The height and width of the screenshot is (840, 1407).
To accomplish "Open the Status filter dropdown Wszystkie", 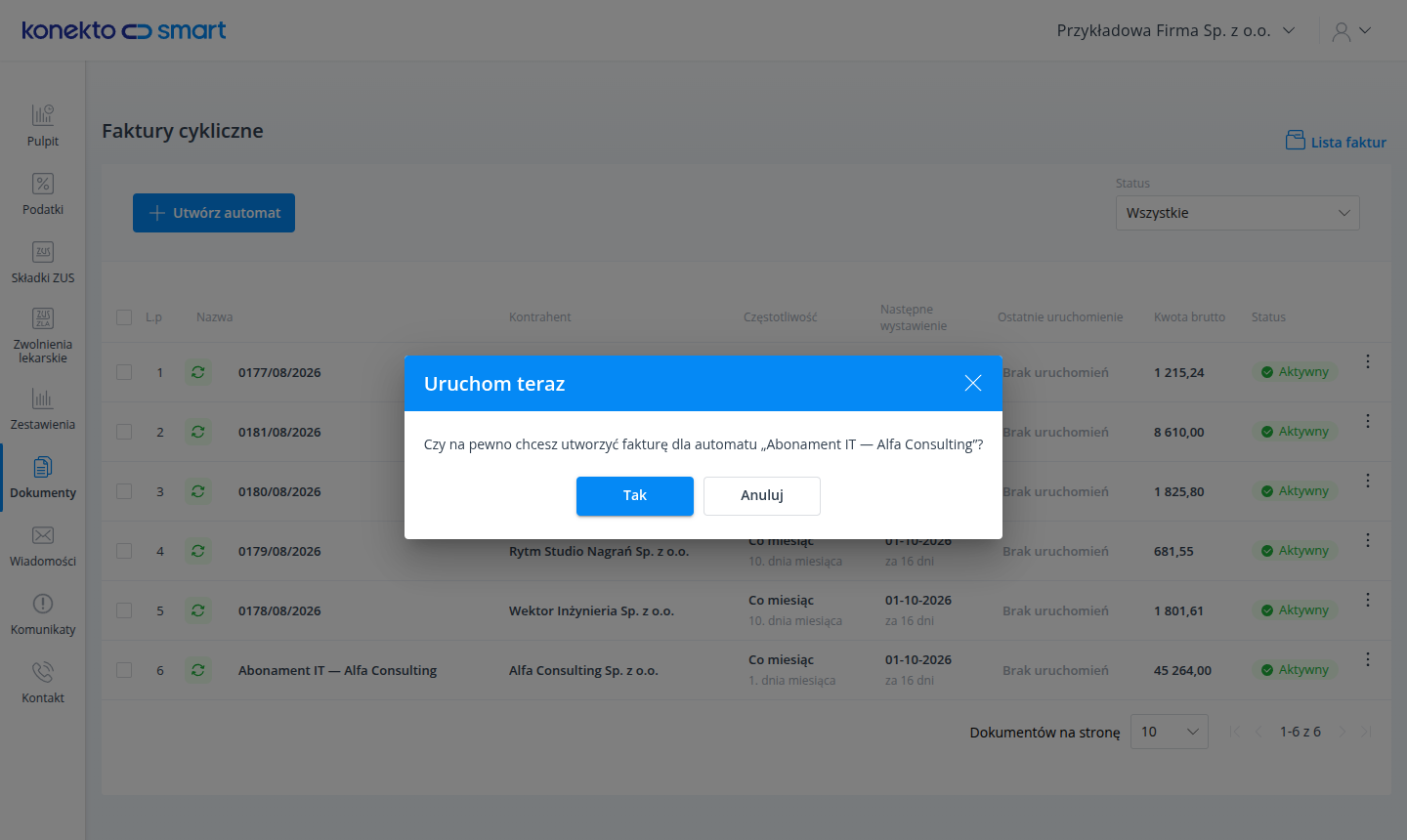I will click(1237, 213).
